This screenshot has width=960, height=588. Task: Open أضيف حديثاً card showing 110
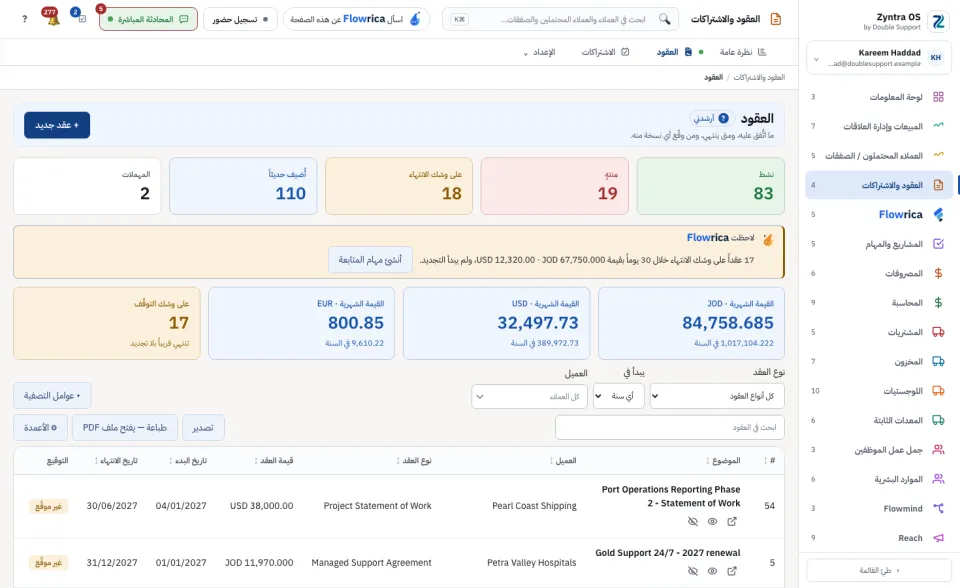[243, 186]
